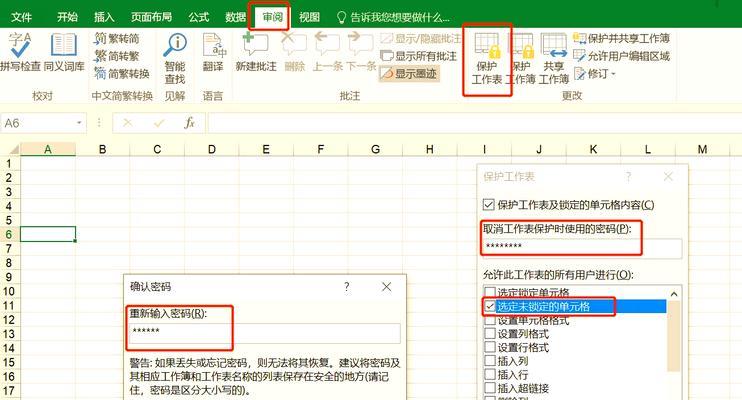This screenshot has height=400, width=742.
Task: Cancel formula entry X button
Action: (127, 123)
